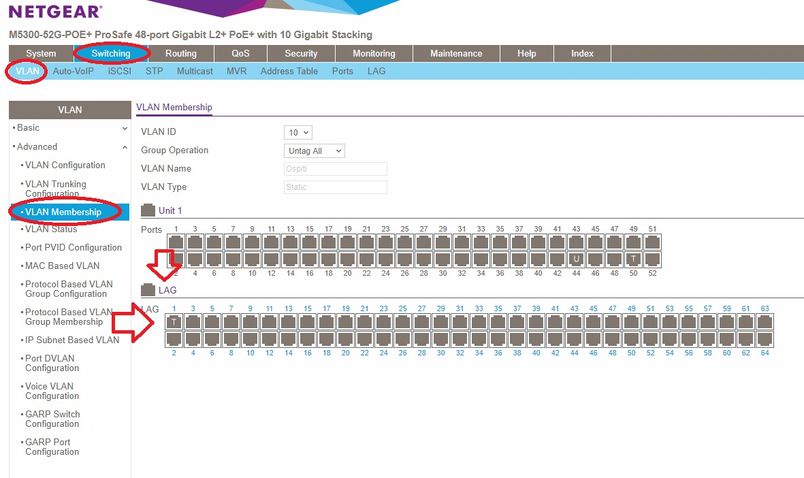Open Voice VLAN Configuration page
The height and width of the screenshot is (478, 804).
tap(52, 391)
